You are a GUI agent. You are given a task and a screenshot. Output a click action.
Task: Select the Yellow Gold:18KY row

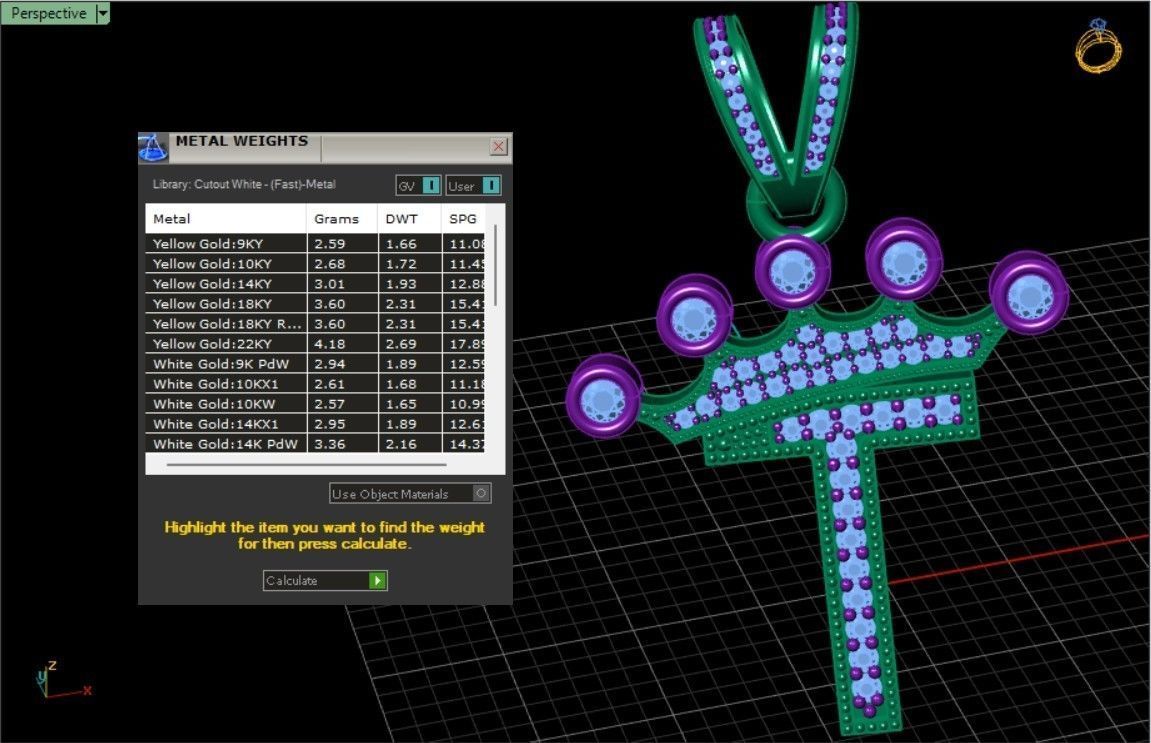click(x=315, y=303)
